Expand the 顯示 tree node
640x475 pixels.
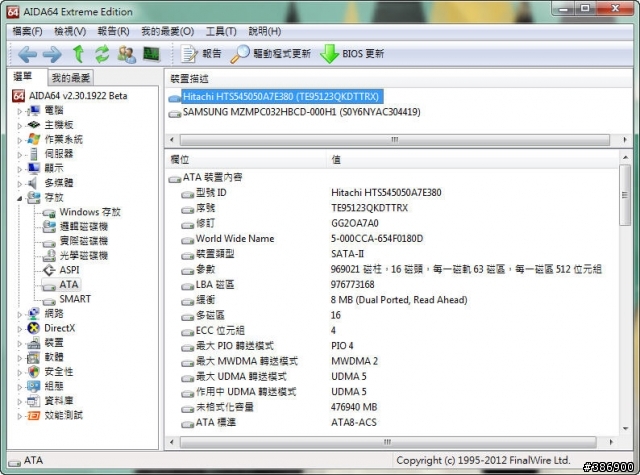click(19, 169)
